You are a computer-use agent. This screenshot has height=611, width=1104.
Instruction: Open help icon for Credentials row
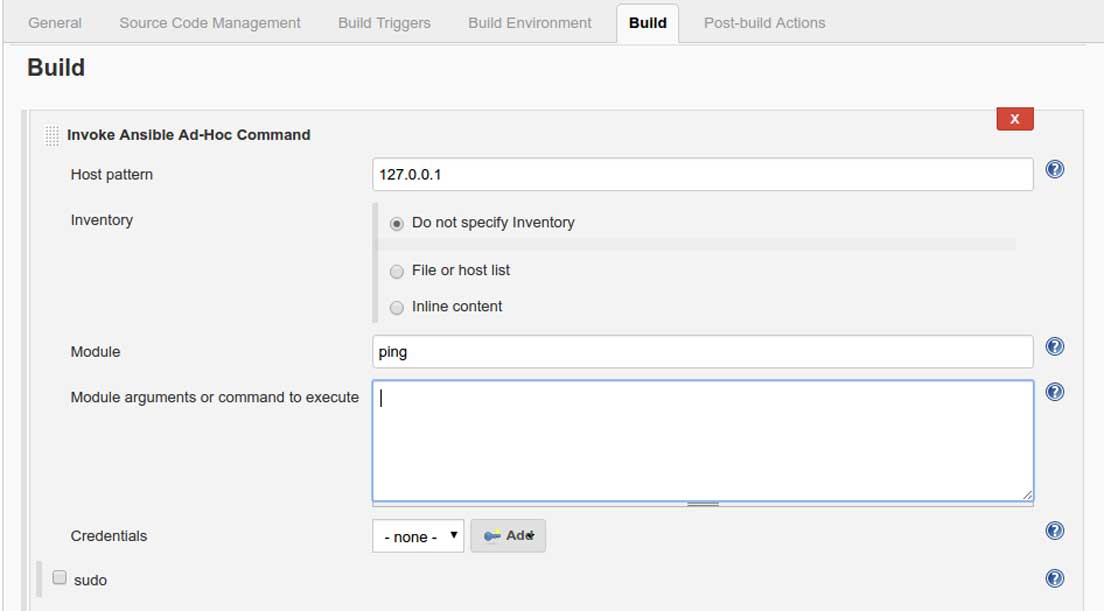point(1054,531)
